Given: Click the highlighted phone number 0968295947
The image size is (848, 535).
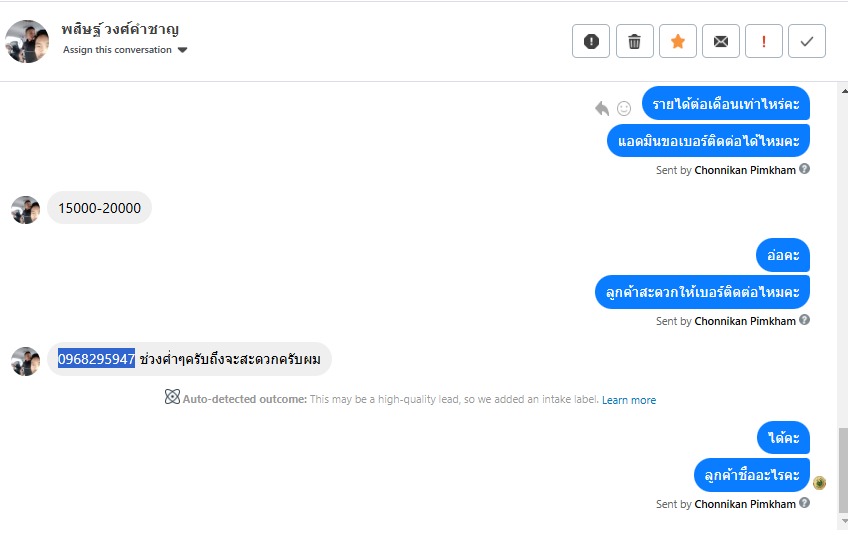Looking at the screenshot, I should pos(96,359).
